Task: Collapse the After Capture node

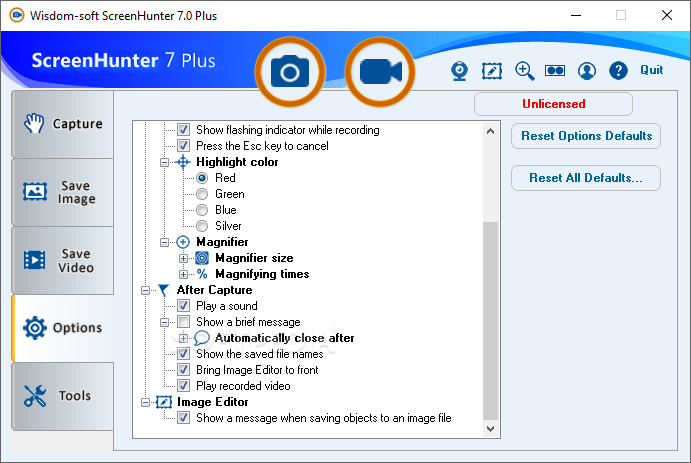Action: tap(145, 290)
